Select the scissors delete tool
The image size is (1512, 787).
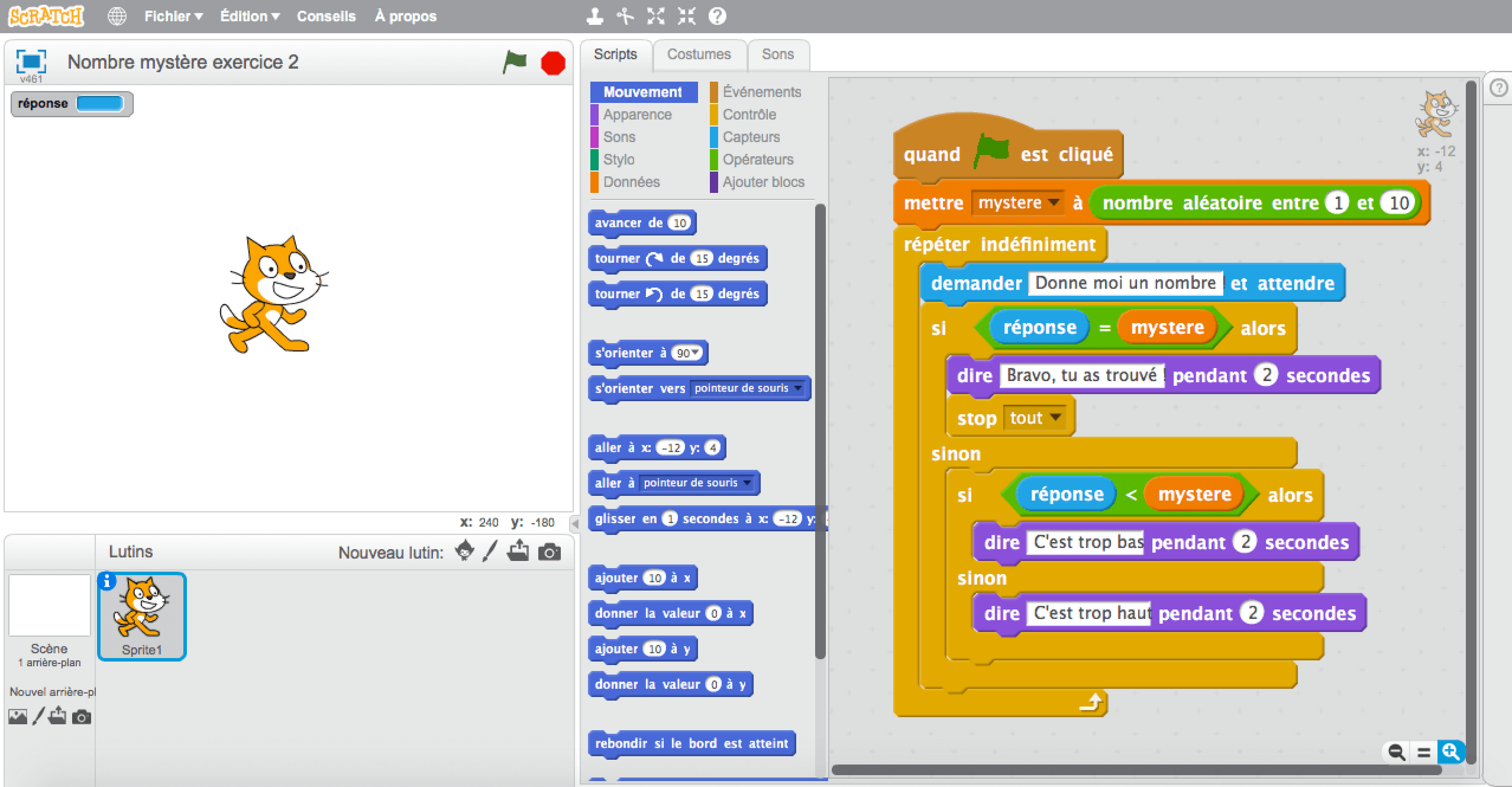point(625,16)
